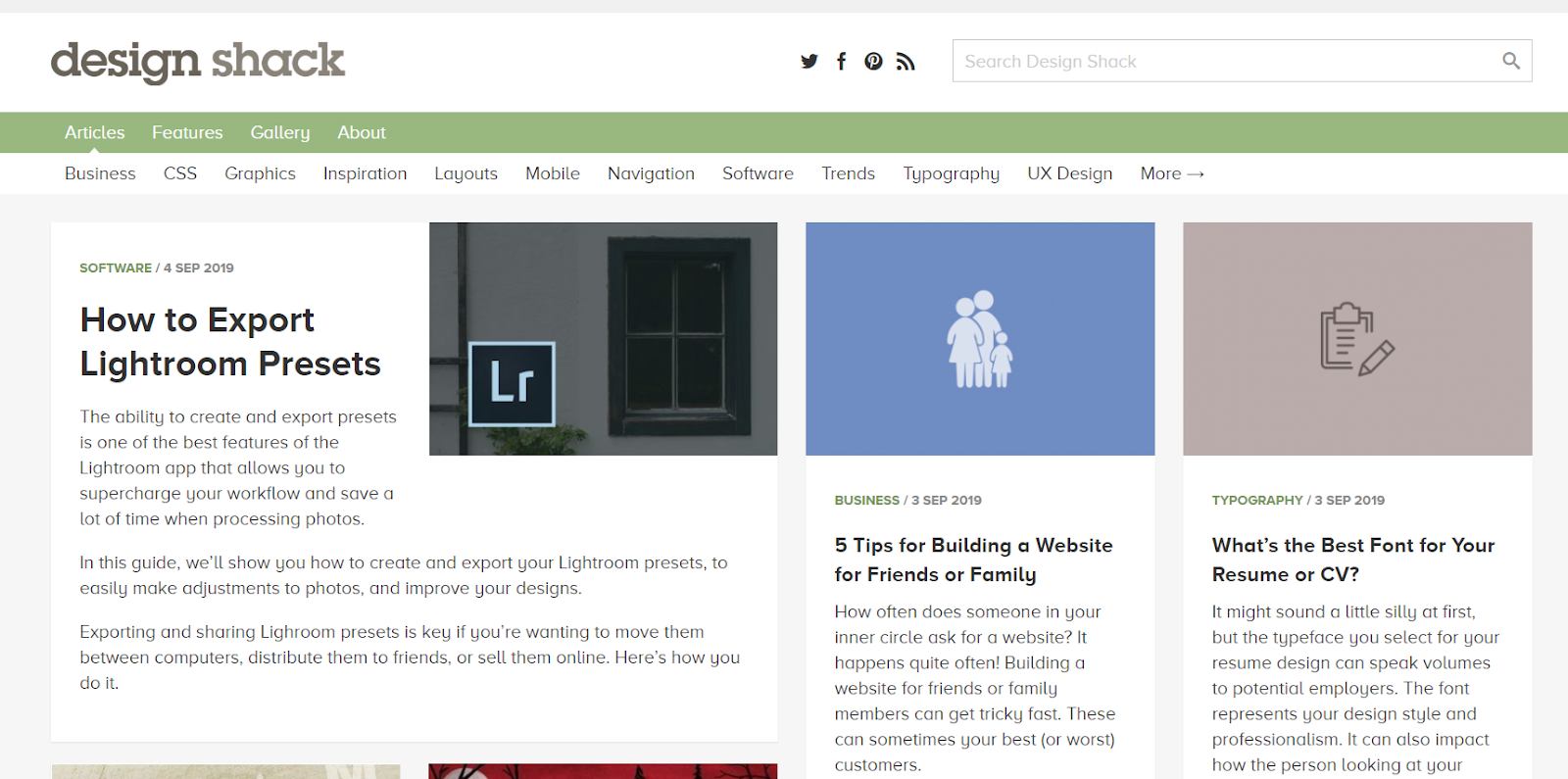Open 5 Tips for Building a Website article
The image size is (1568, 779).
pyautogui.click(x=973, y=560)
